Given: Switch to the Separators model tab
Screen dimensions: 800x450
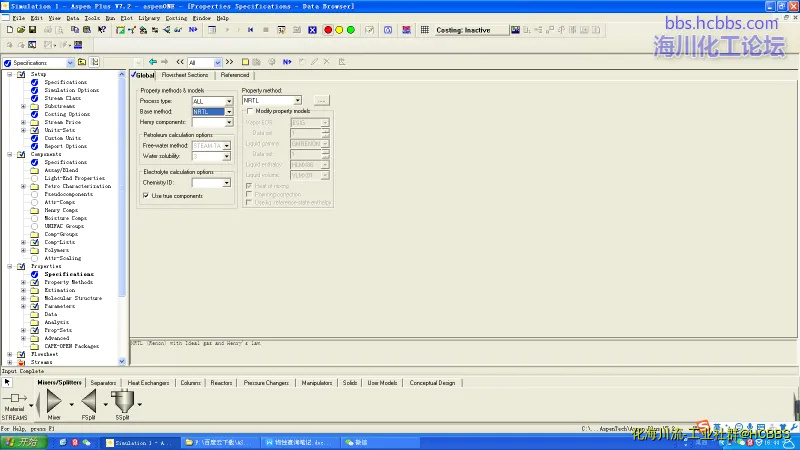Looking at the screenshot, I should point(103,383).
